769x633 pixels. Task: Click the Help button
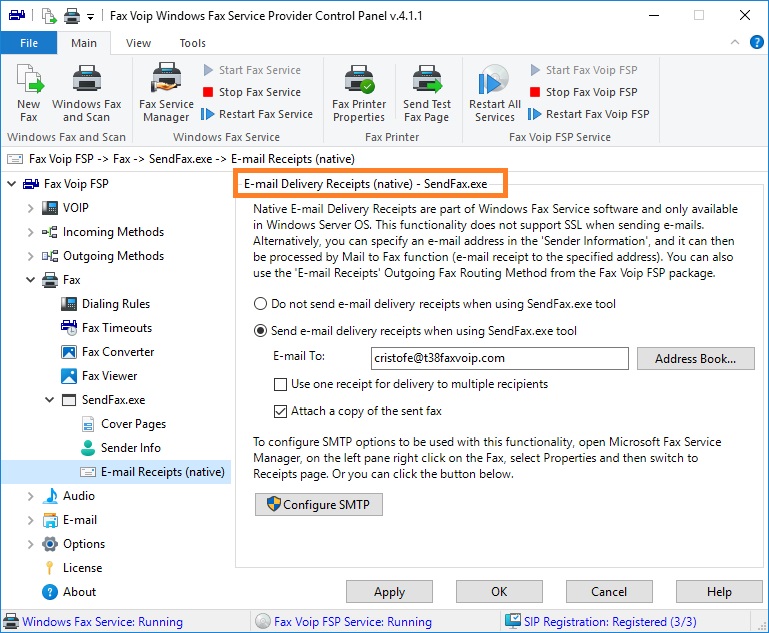tap(718, 592)
